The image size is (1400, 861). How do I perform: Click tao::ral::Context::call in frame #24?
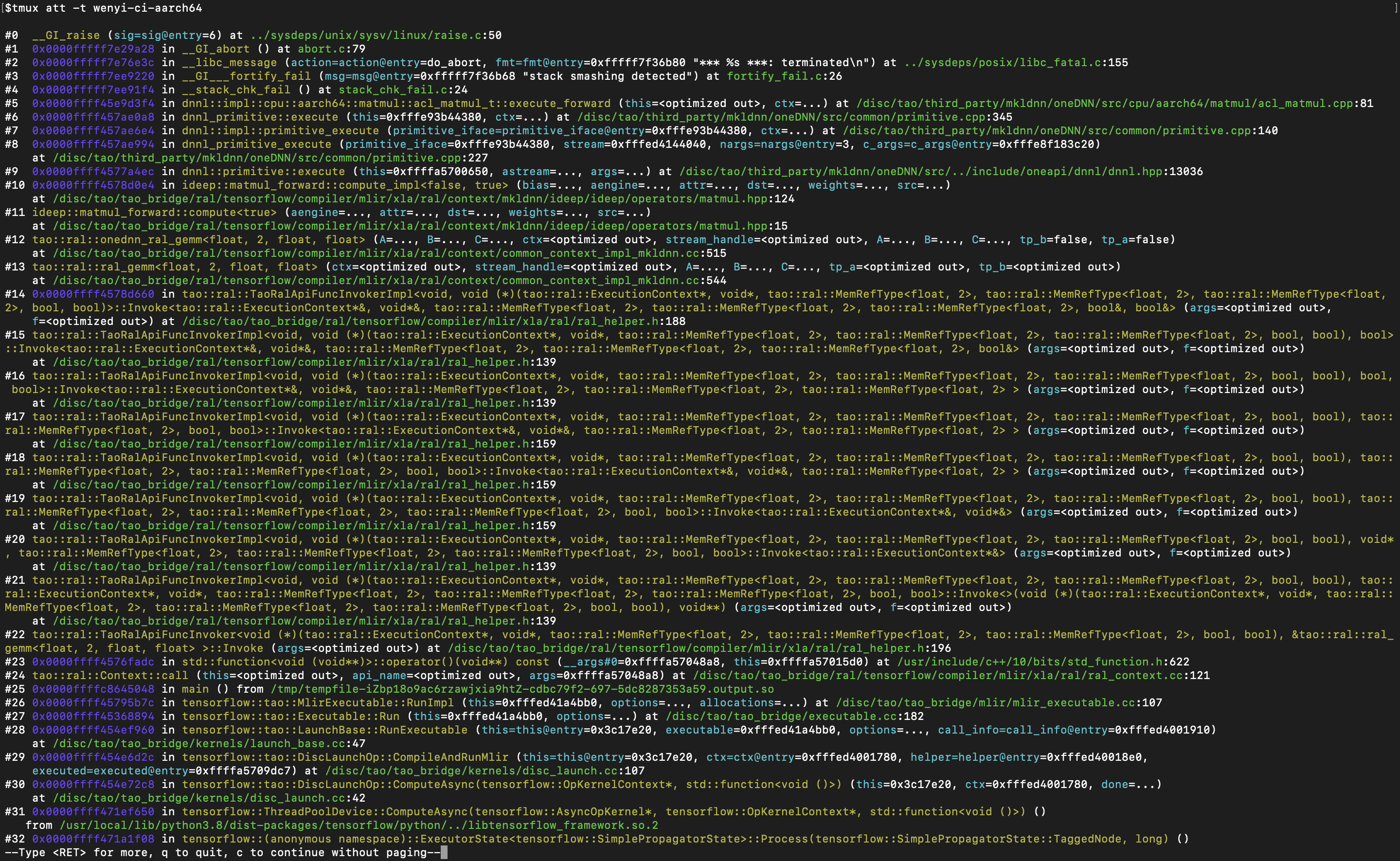coord(110,676)
